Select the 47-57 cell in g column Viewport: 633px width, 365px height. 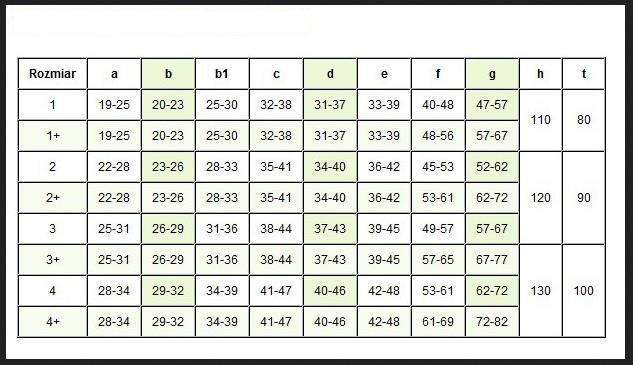click(x=492, y=105)
